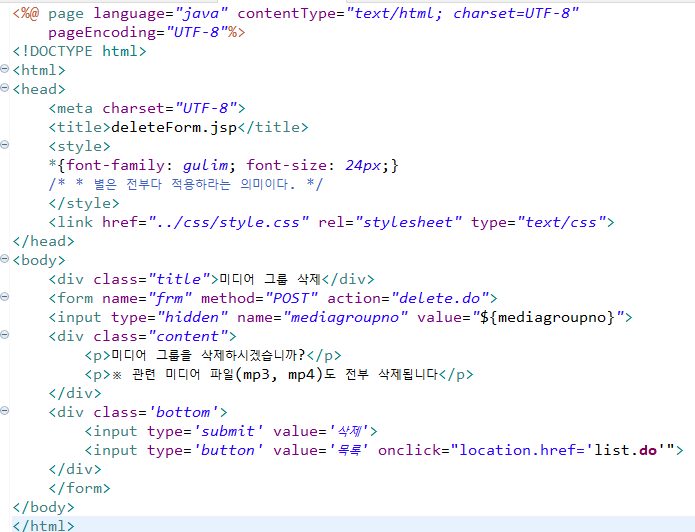Viewport: 695px width, 532px height.
Task: Click the closing </body> tag
Action: [43, 508]
